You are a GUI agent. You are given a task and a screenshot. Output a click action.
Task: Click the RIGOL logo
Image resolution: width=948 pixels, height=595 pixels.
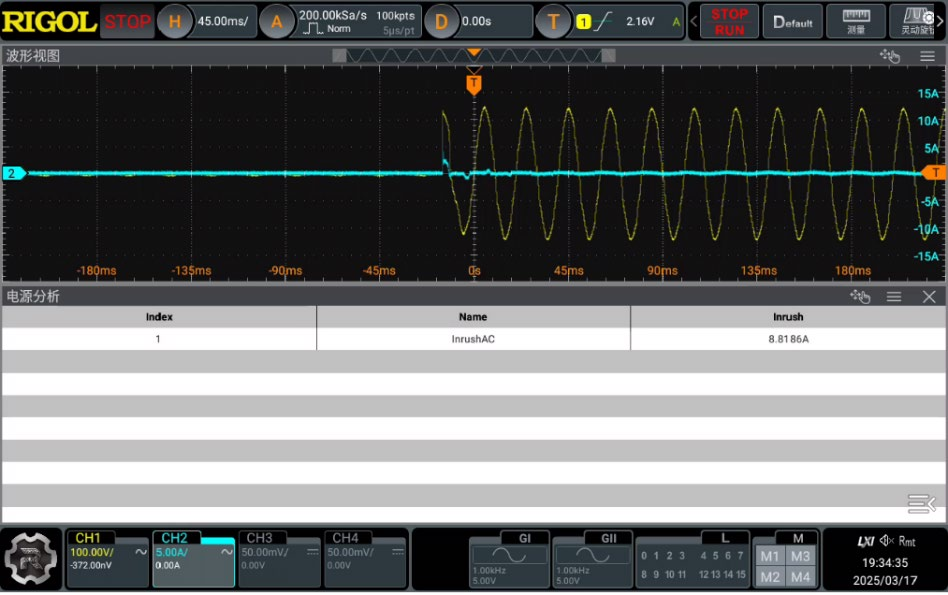(x=49, y=22)
